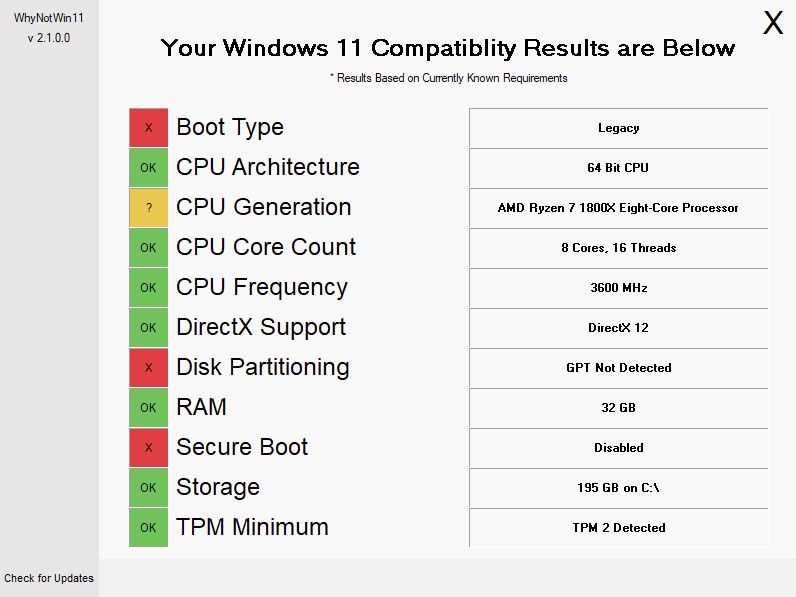Click the OK status icon beside Storage

148,488
